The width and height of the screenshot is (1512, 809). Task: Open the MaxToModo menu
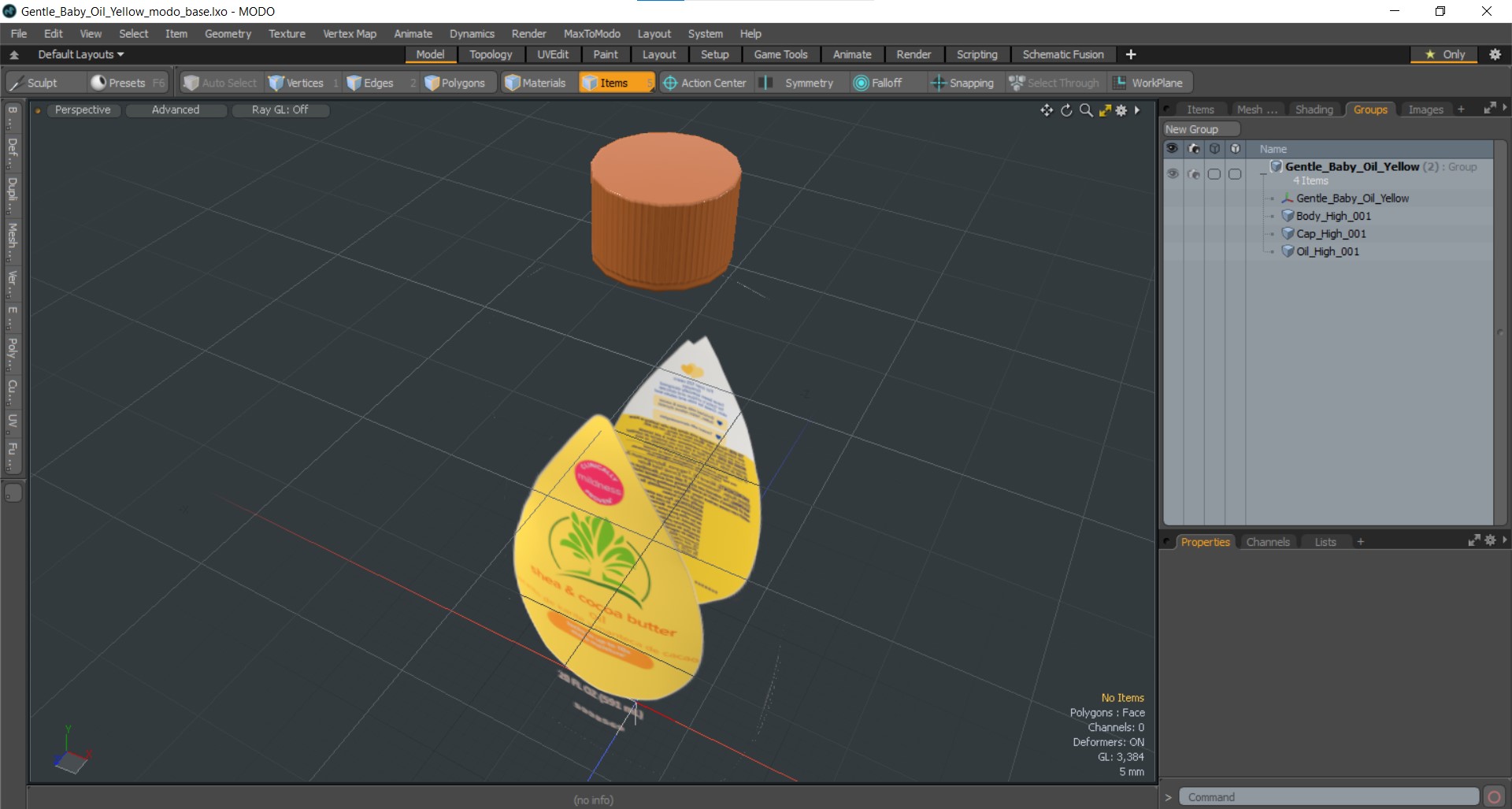click(591, 34)
